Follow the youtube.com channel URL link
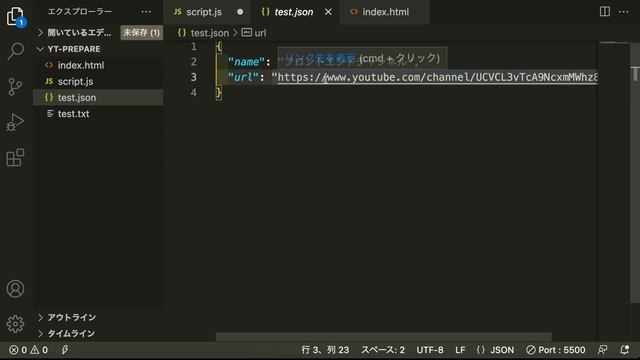This screenshot has width=640, height=360. pos(438,77)
